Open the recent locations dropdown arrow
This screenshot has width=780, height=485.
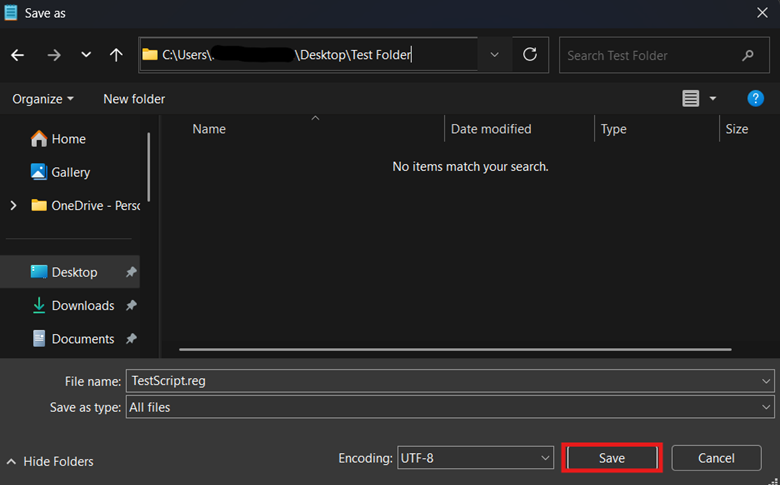[86, 56]
